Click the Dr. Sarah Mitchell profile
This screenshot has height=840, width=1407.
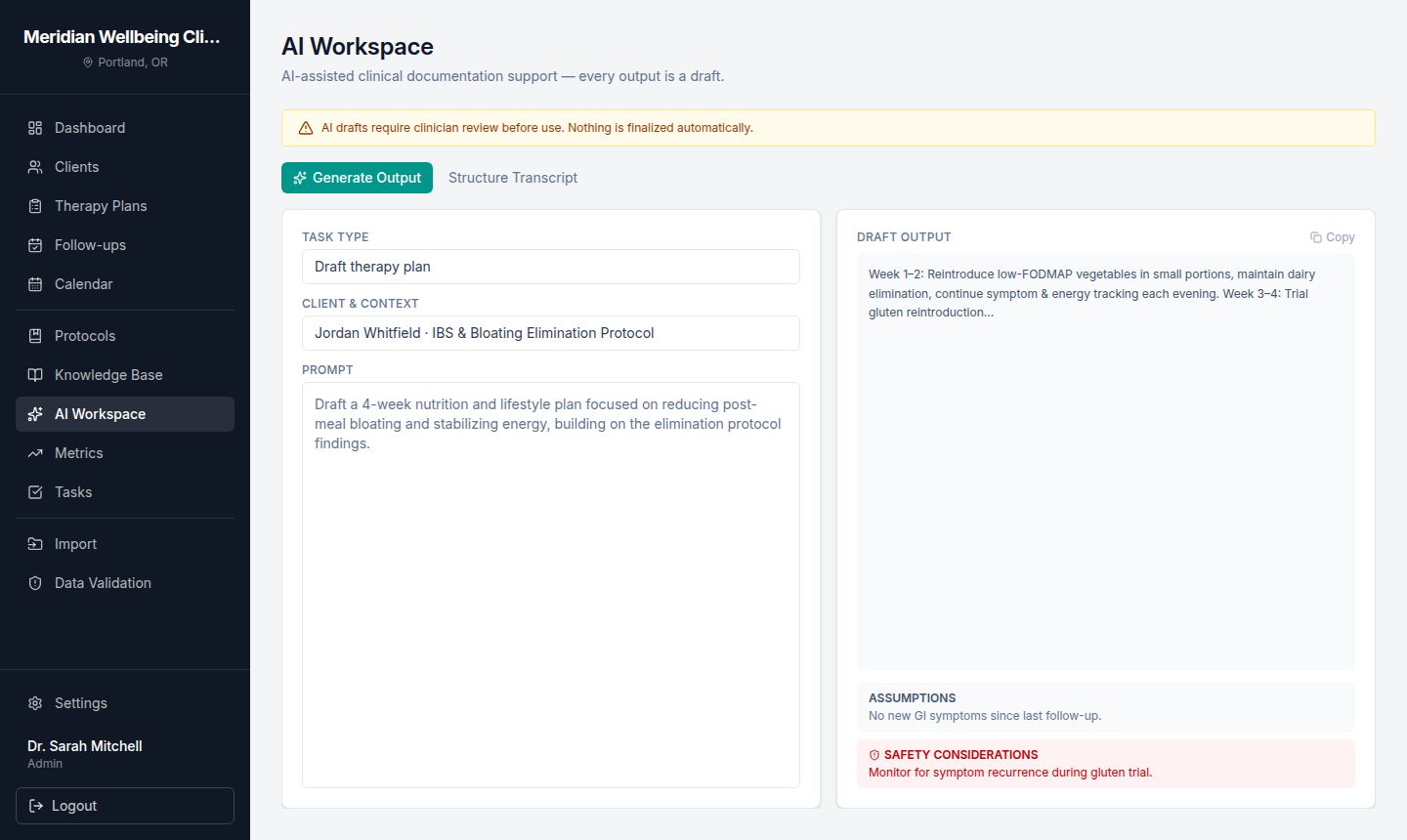(x=85, y=754)
